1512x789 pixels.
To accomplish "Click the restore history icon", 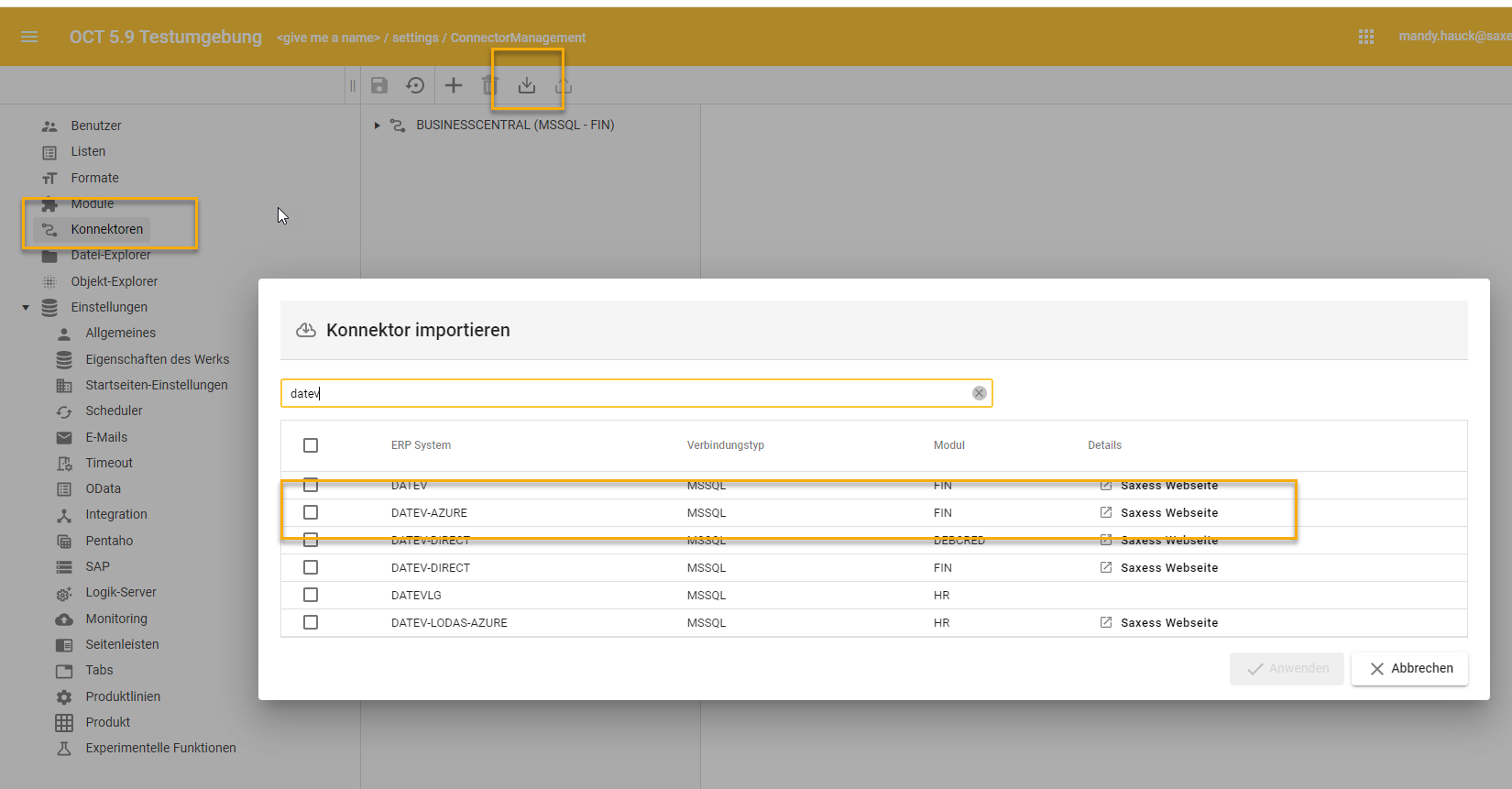I will tap(415, 85).
